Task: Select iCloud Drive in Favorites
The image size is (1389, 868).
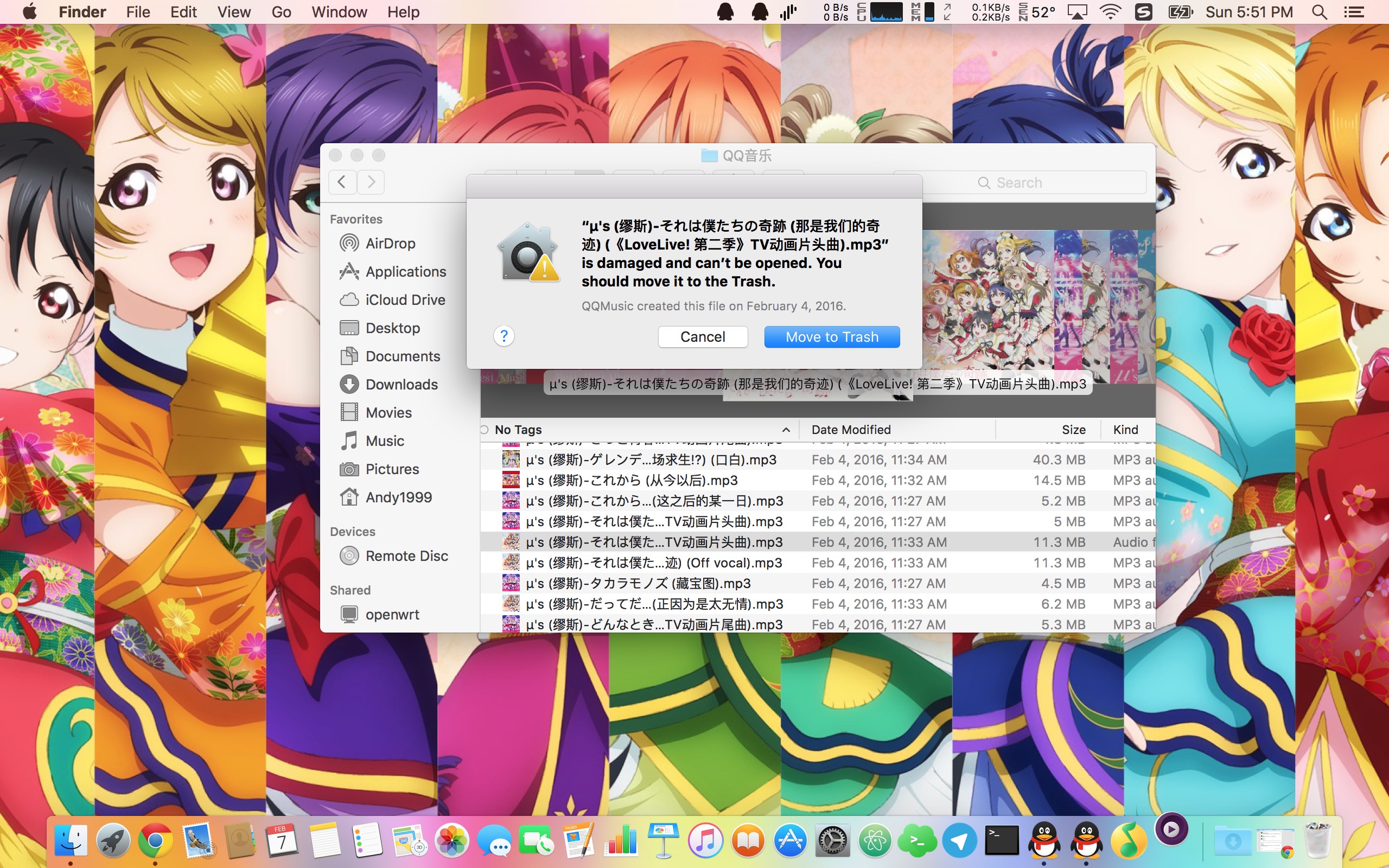Action: pyautogui.click(x=405, y=299)
